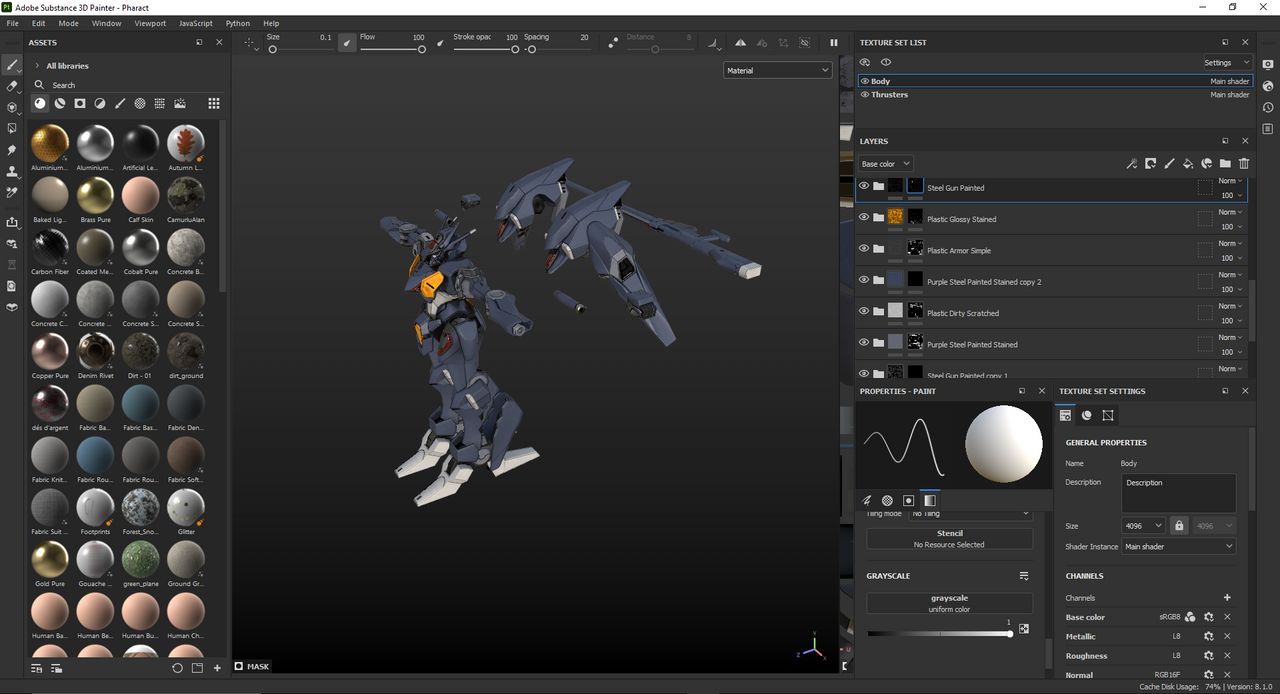
Task: Select the Smudge tool
Action: pyautogui.click(x=12, y=150)
